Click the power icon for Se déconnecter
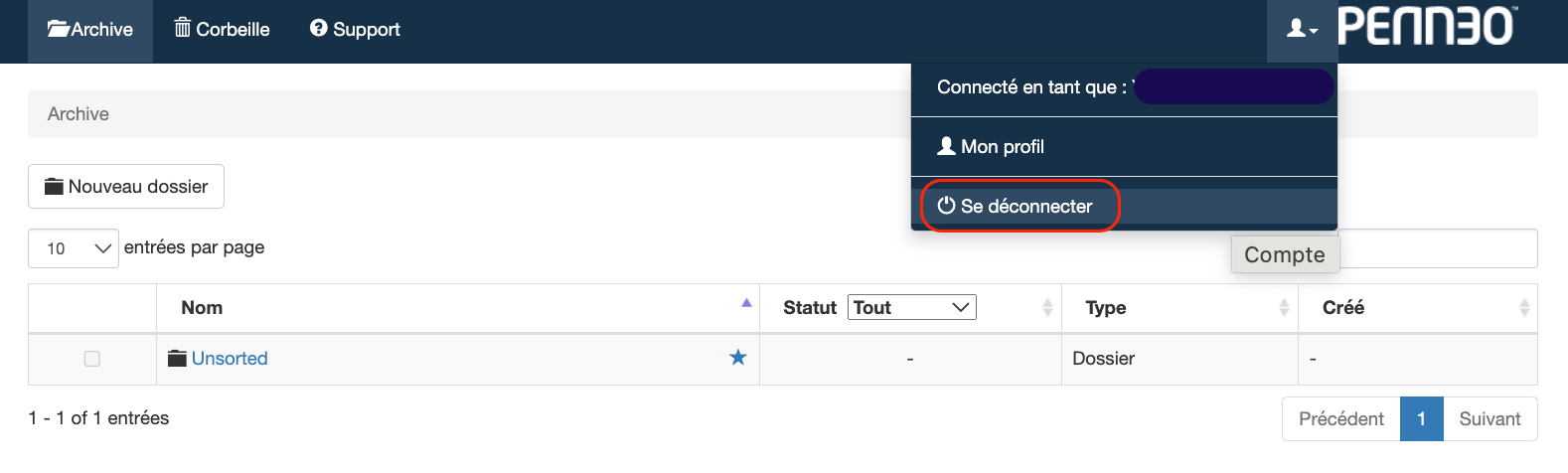The image size is (1568, 473). pos(946,206)
